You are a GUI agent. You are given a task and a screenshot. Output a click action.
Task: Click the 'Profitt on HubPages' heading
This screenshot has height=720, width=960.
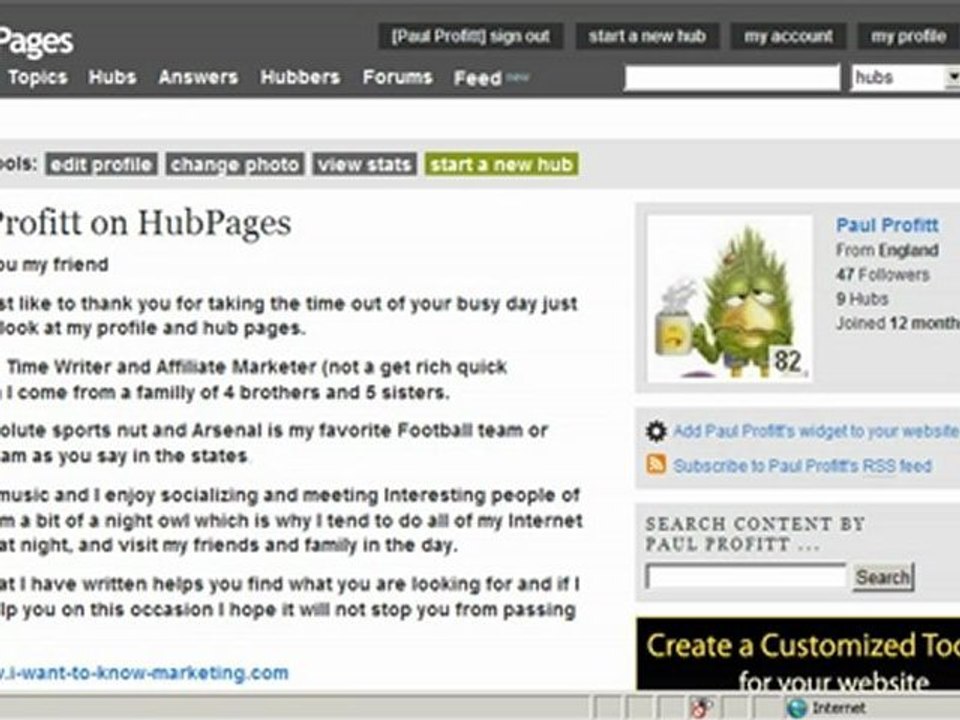tap(143, 222)
